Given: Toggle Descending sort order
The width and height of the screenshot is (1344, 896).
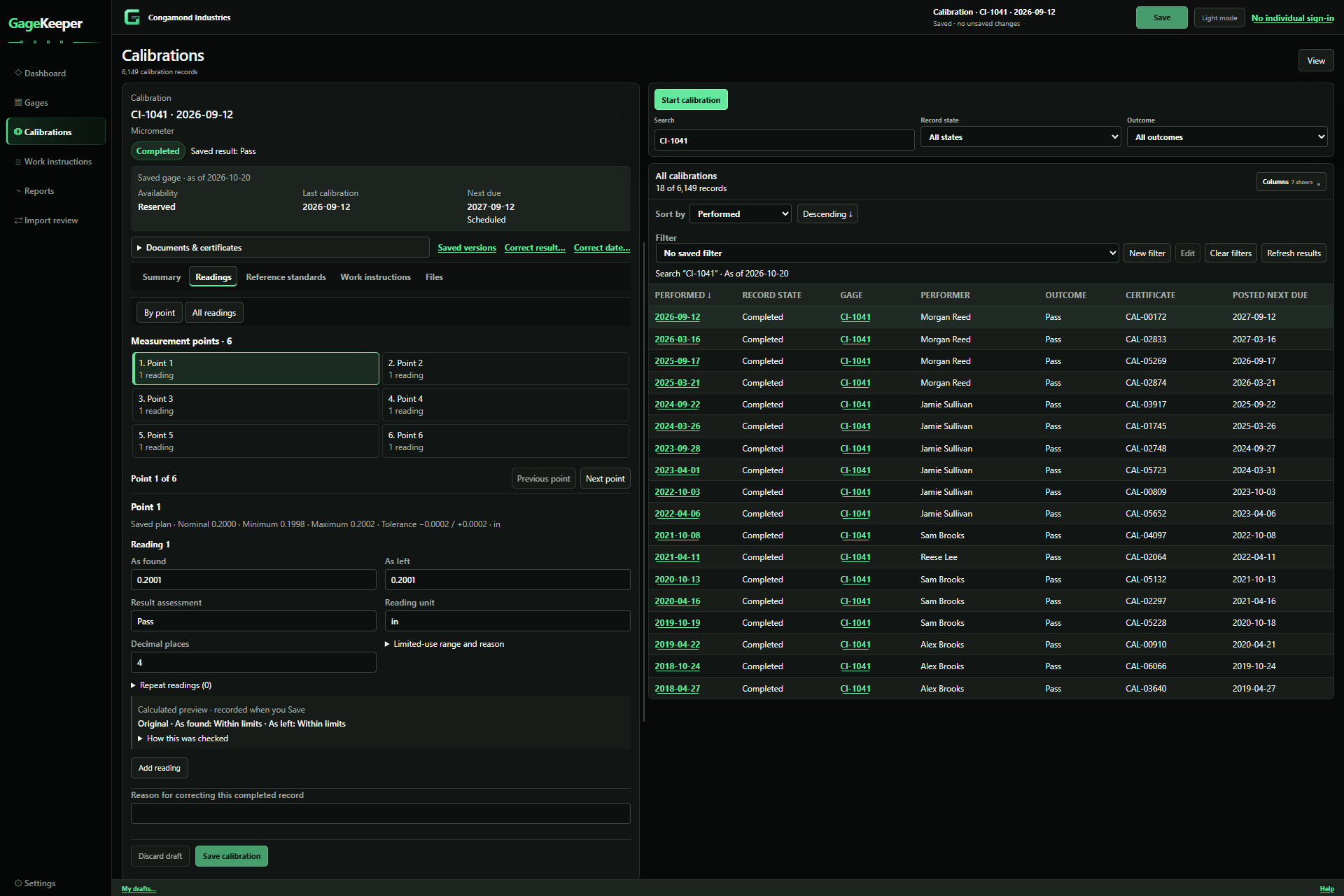Looking at the screenshot, I should (x=827, y=213).
